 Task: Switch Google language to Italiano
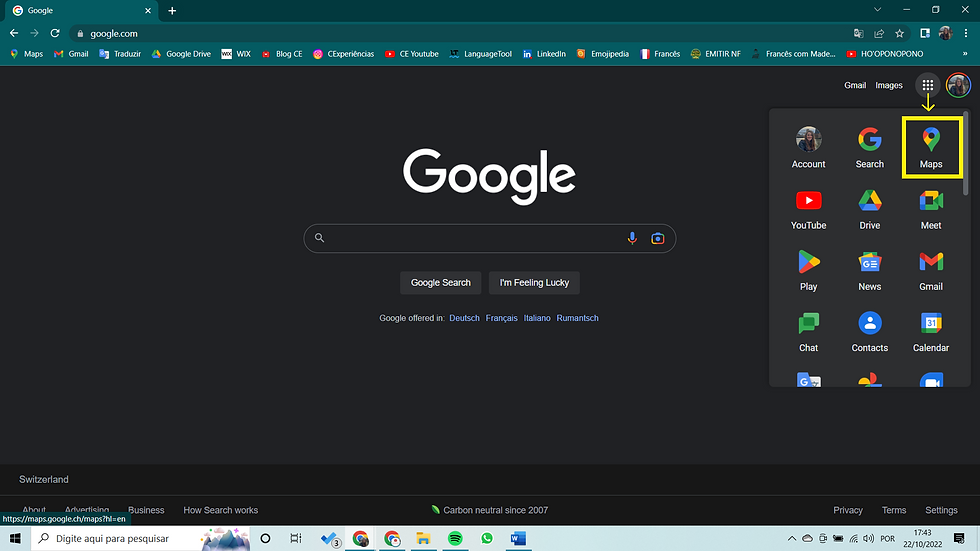[x=537, y=318]
